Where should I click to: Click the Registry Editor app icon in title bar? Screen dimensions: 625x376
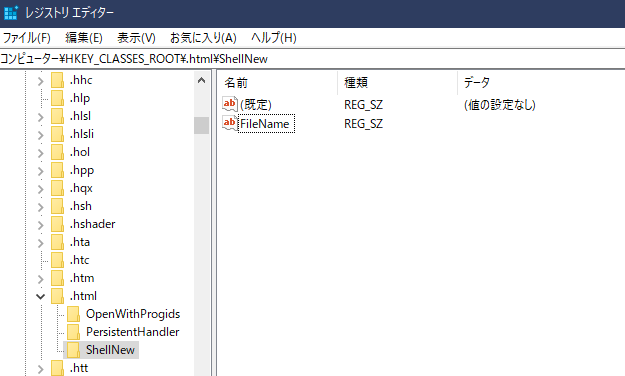pos(11,12)
